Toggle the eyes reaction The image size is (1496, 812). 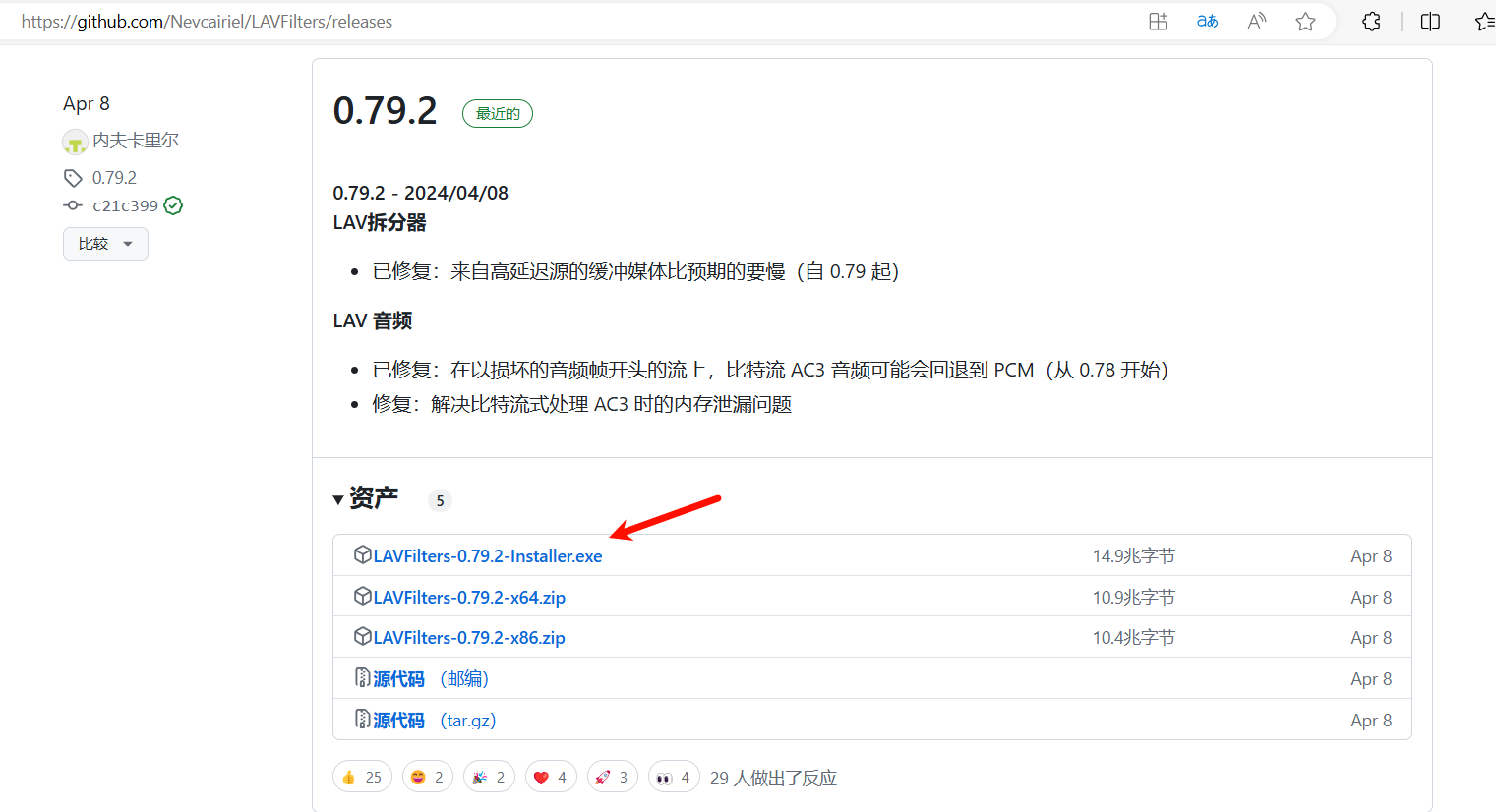click(x=674, y=776)
